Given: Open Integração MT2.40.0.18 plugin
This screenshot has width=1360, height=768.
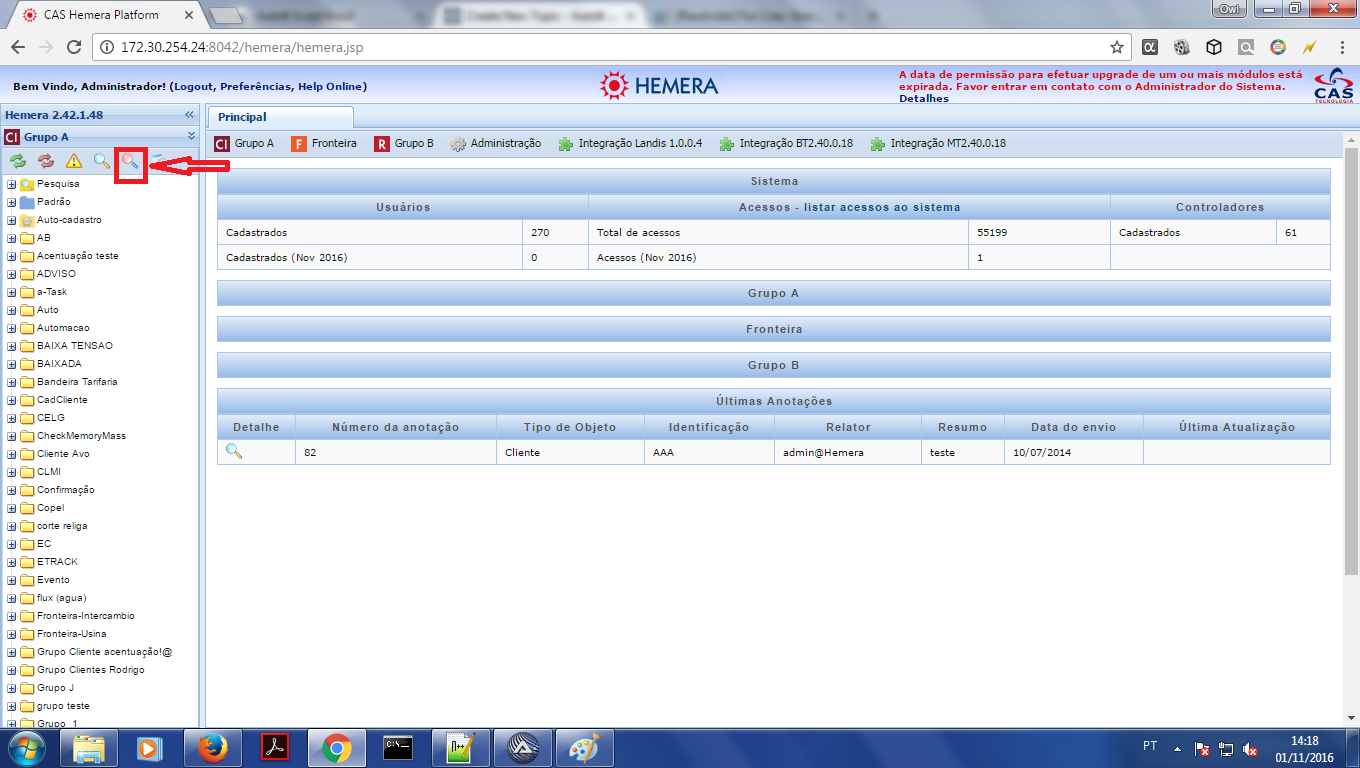Looking at the screenshot, I should (x=939, y=143).
